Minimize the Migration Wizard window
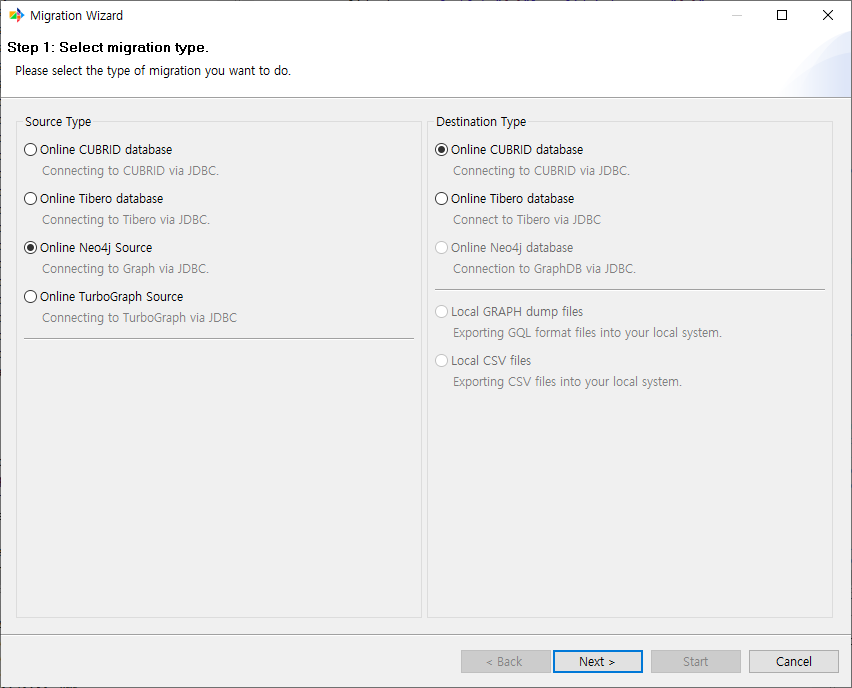 click(x=736, y=16)
